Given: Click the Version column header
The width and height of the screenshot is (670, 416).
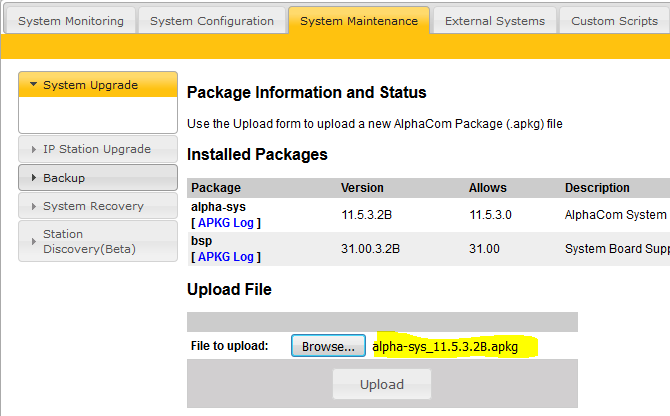Looking at the screenshot, I should coord(362,188).
